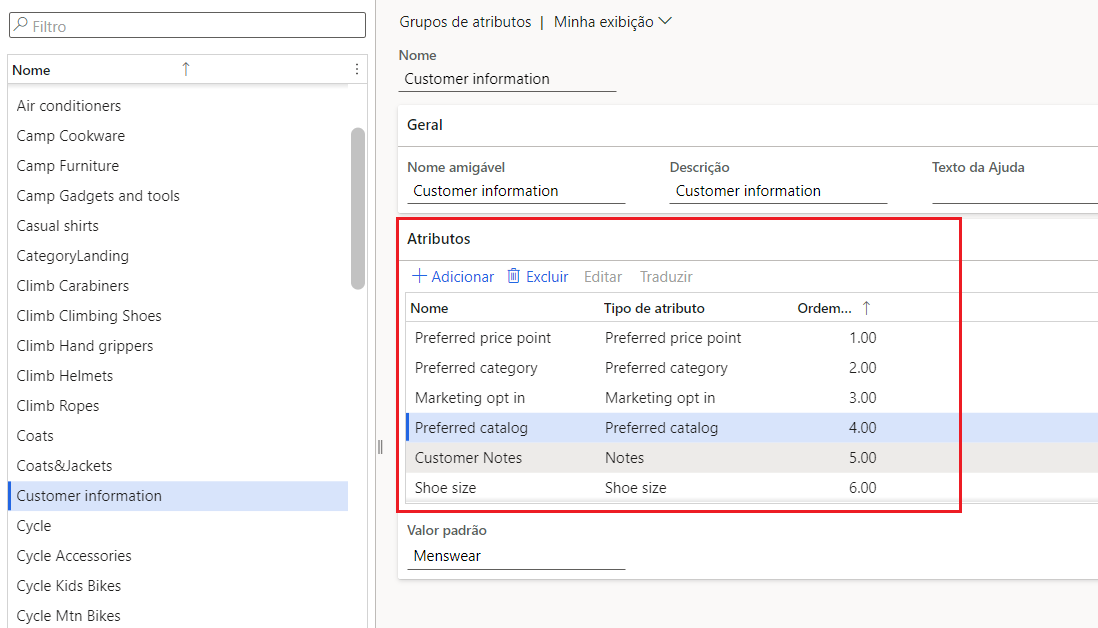Toggle sort arrow on the Ordem column
Screen dimensions: 1098x628
click(x=866, y=308)
